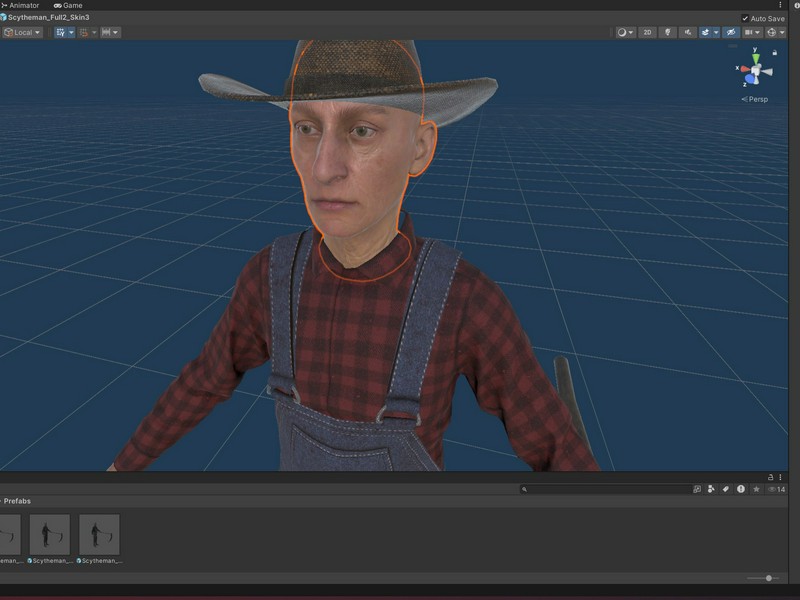Click the search magnifier icon
Viewport: 800px width, 600px height.
coord(524,489)
